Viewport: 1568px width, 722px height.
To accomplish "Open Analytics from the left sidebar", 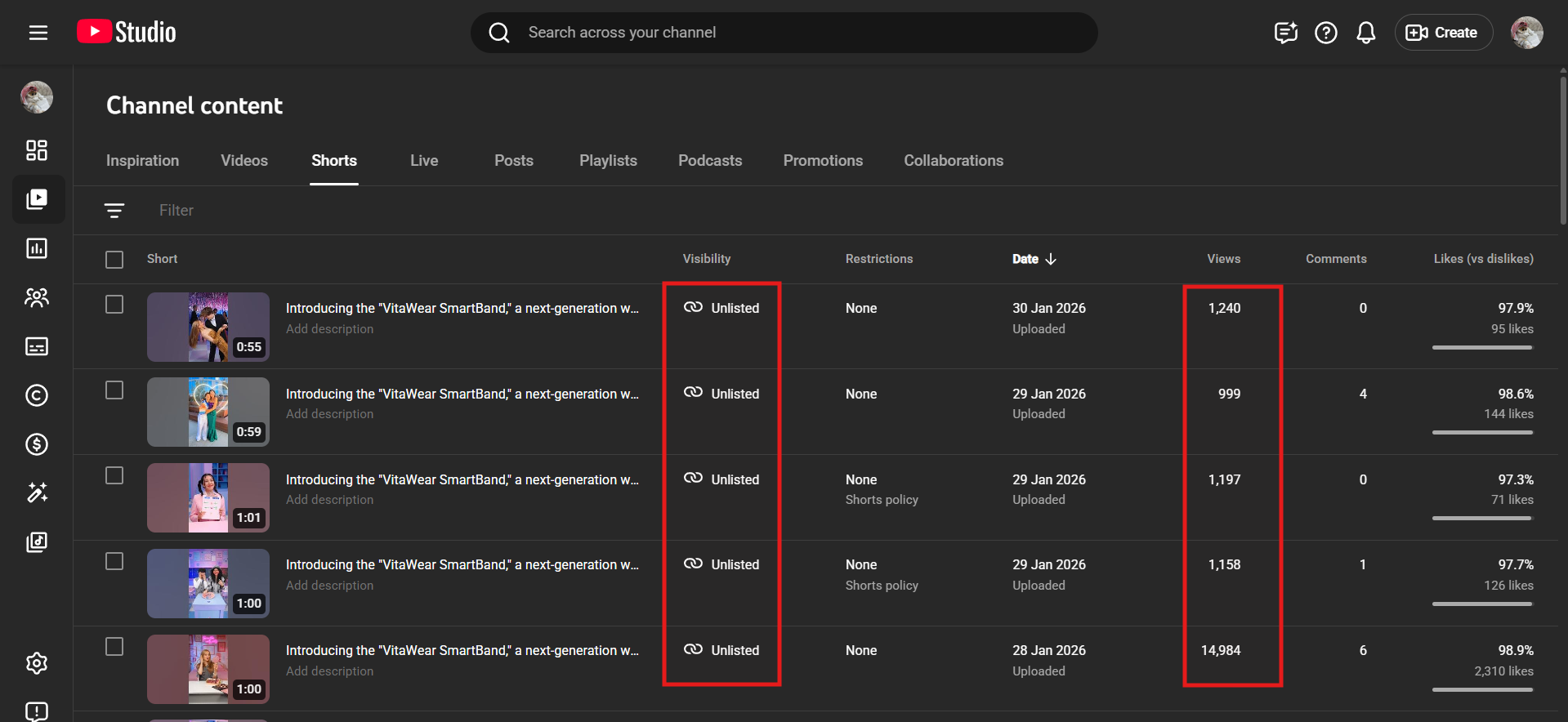I will [37, 248].
